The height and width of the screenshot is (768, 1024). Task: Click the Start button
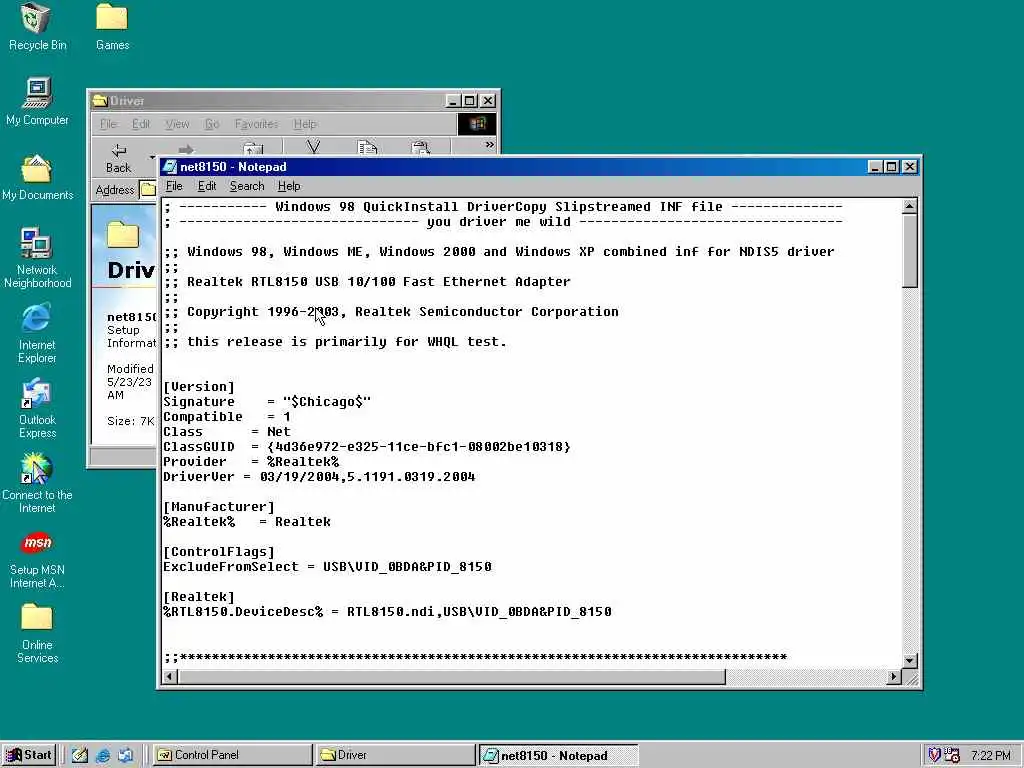point(29,755)
